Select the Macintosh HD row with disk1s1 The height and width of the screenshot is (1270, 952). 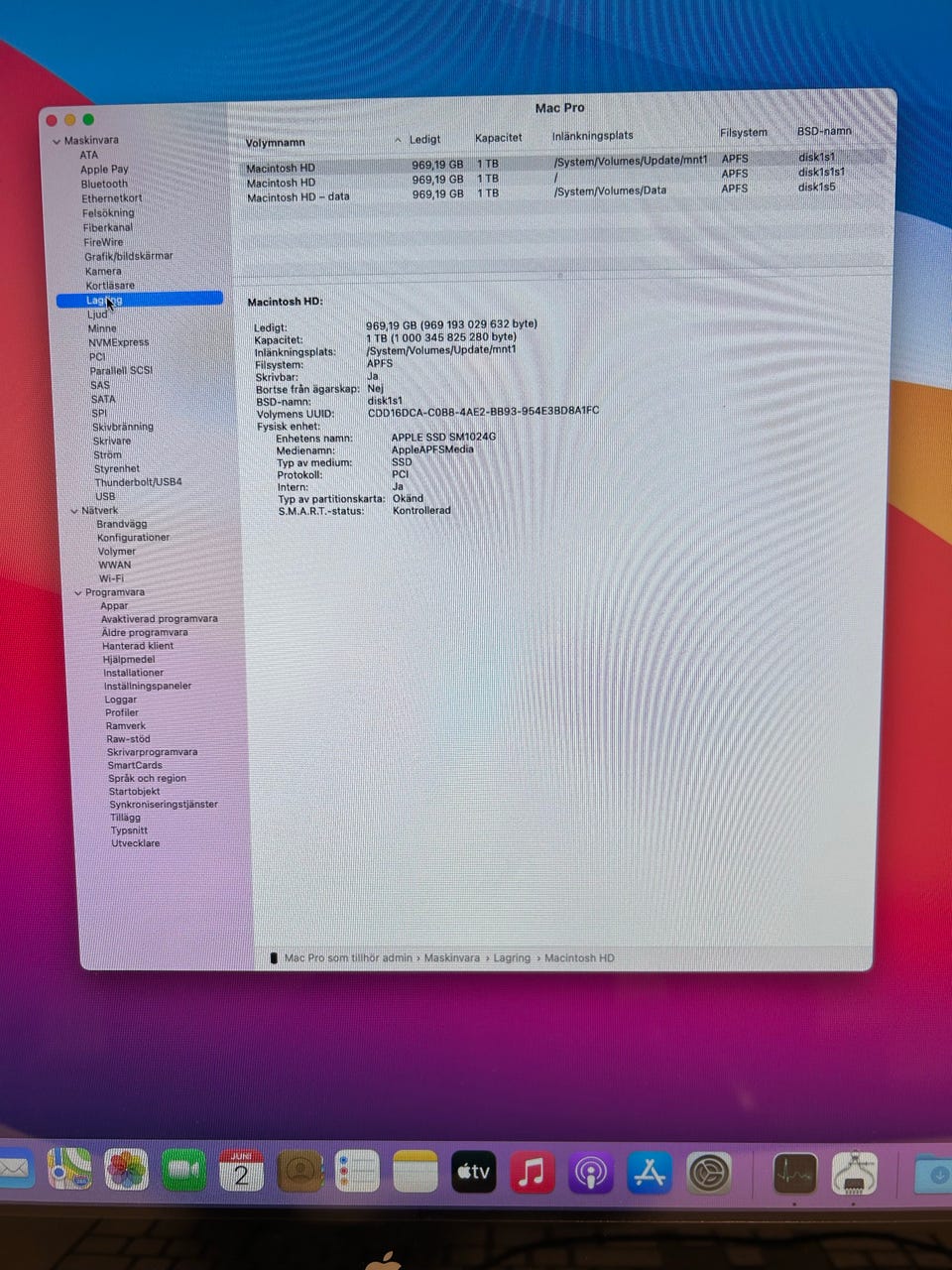point(561,162)
